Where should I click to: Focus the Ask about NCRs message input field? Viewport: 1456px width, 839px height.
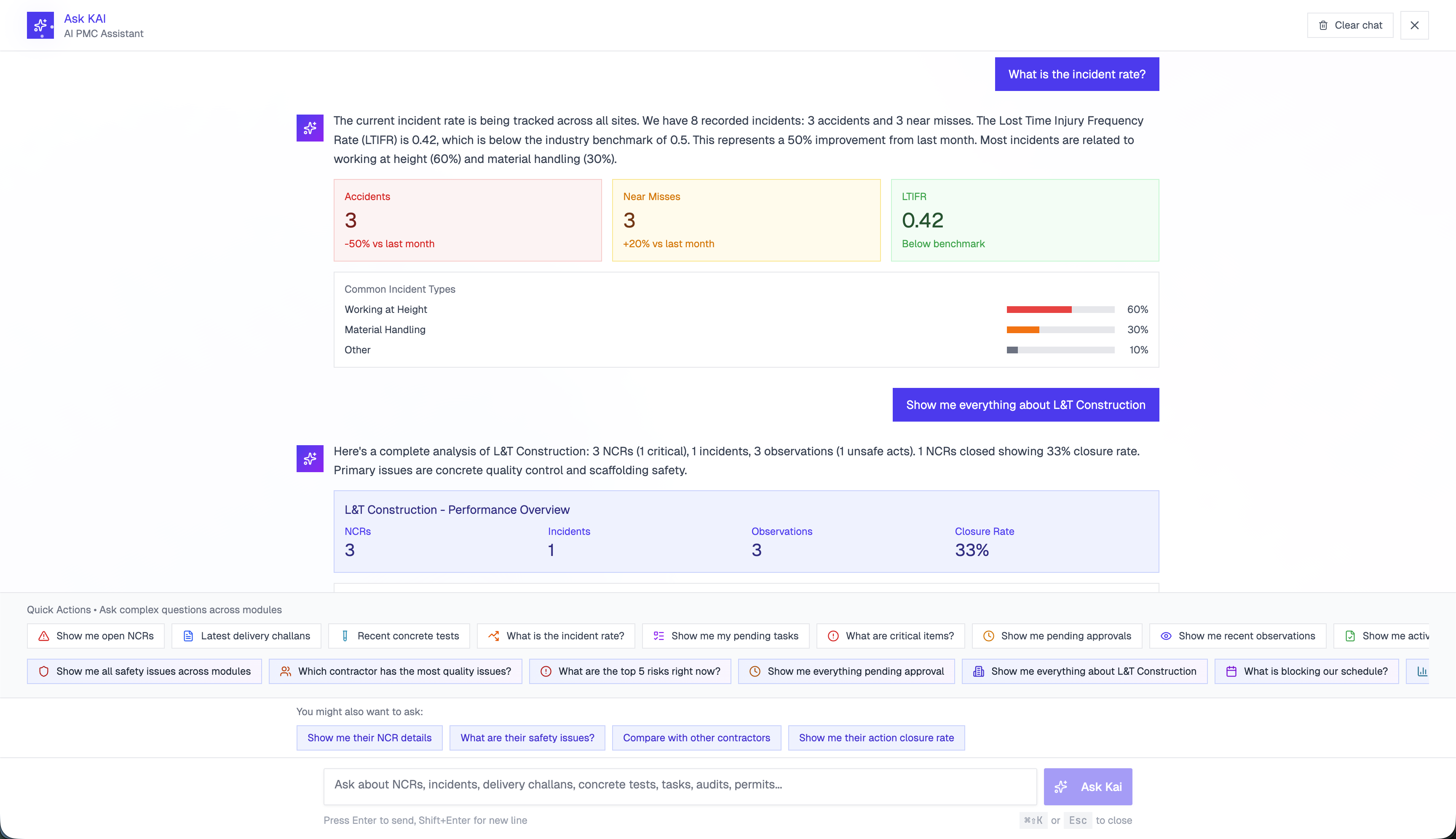(680, 785)
